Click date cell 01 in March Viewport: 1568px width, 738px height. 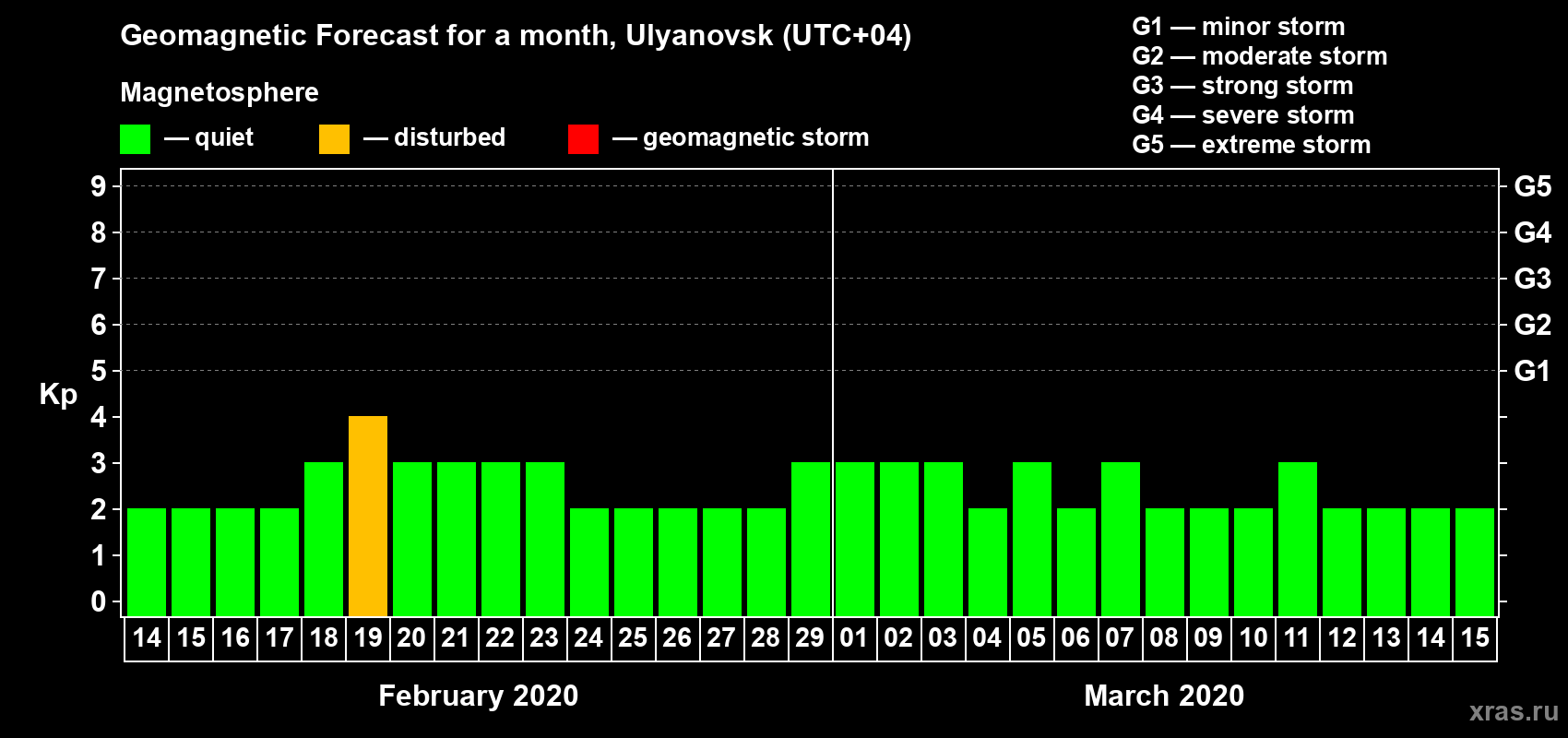click(855, 638)
